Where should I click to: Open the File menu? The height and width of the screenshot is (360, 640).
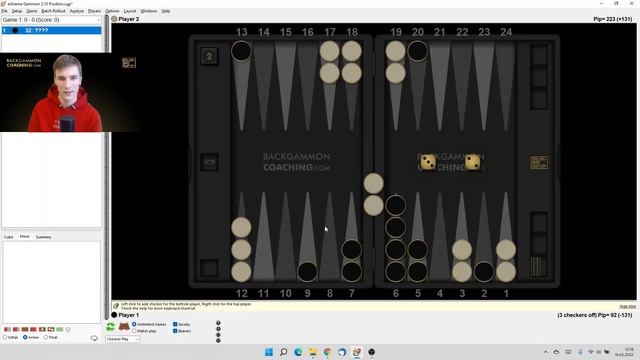4,11
